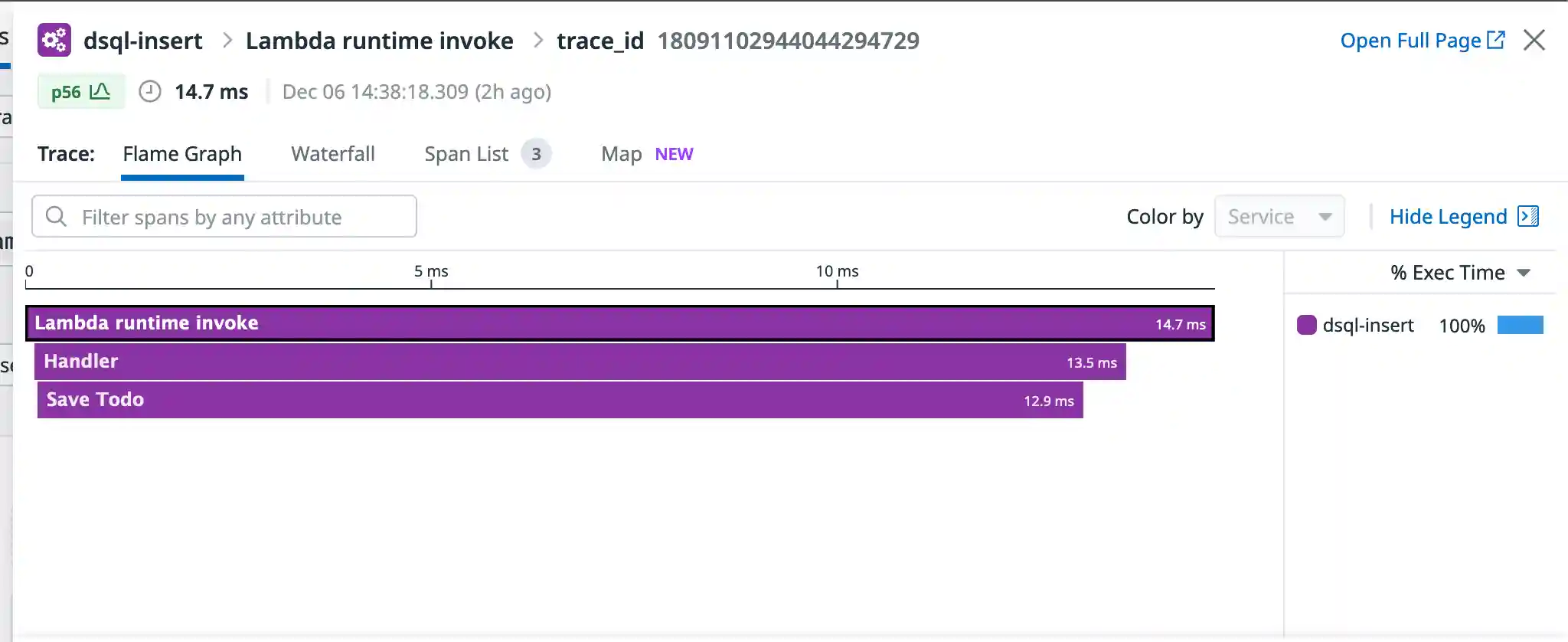Click the external link icon beside Open Full Page
1568x642 pixels.
(x=1496, y=40)
